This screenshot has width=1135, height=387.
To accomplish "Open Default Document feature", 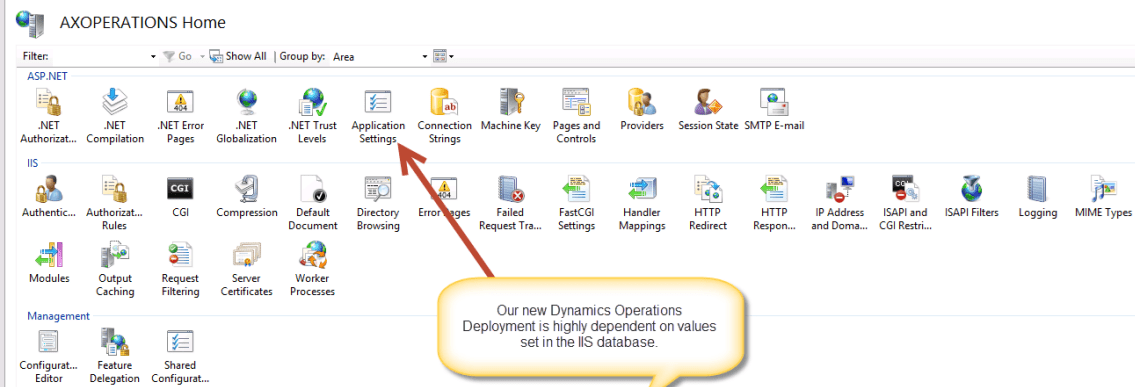I will click(x=312, y=203).
